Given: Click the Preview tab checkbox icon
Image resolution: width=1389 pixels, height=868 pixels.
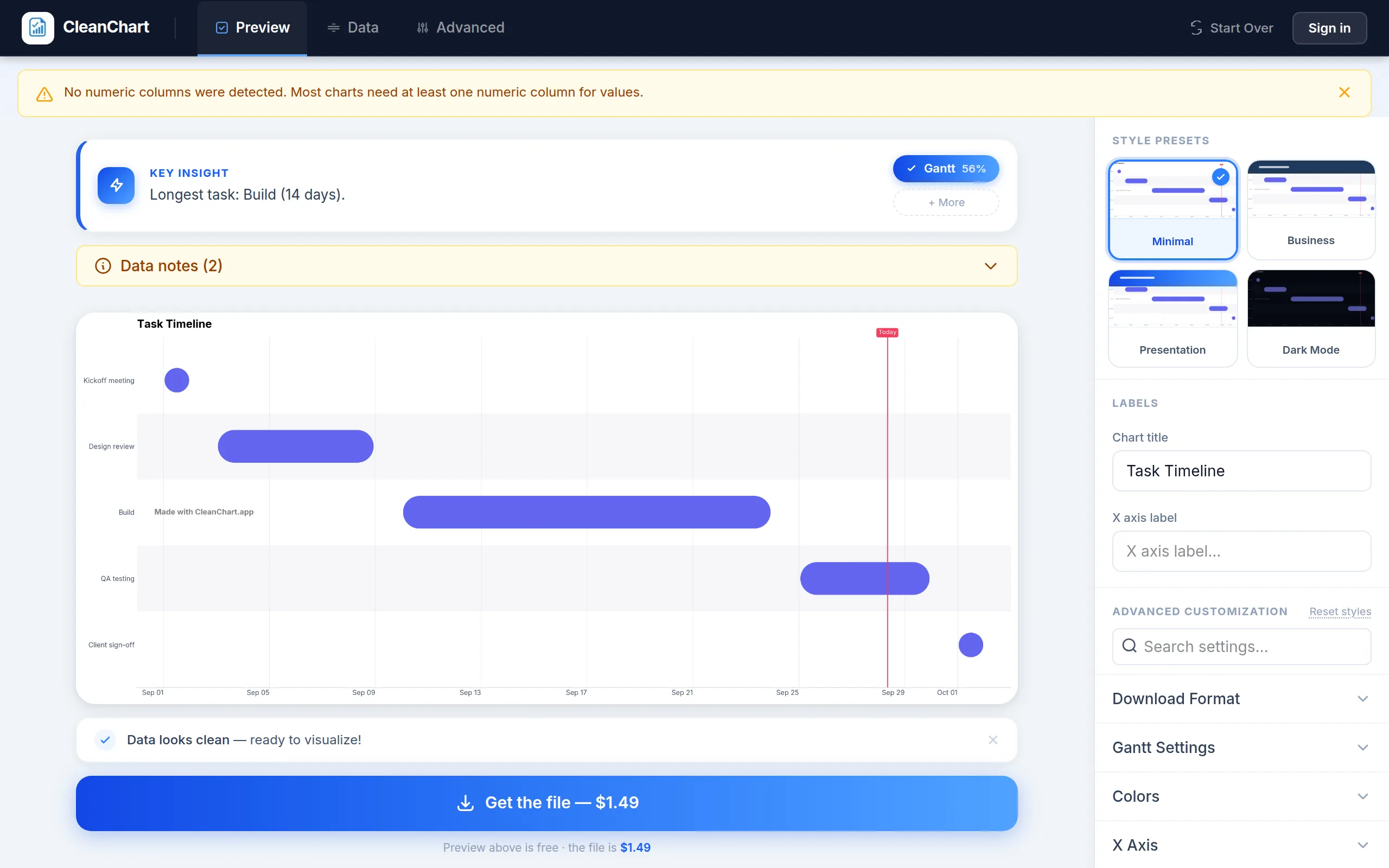Looking at the screenshot, I should pos(221,28).
